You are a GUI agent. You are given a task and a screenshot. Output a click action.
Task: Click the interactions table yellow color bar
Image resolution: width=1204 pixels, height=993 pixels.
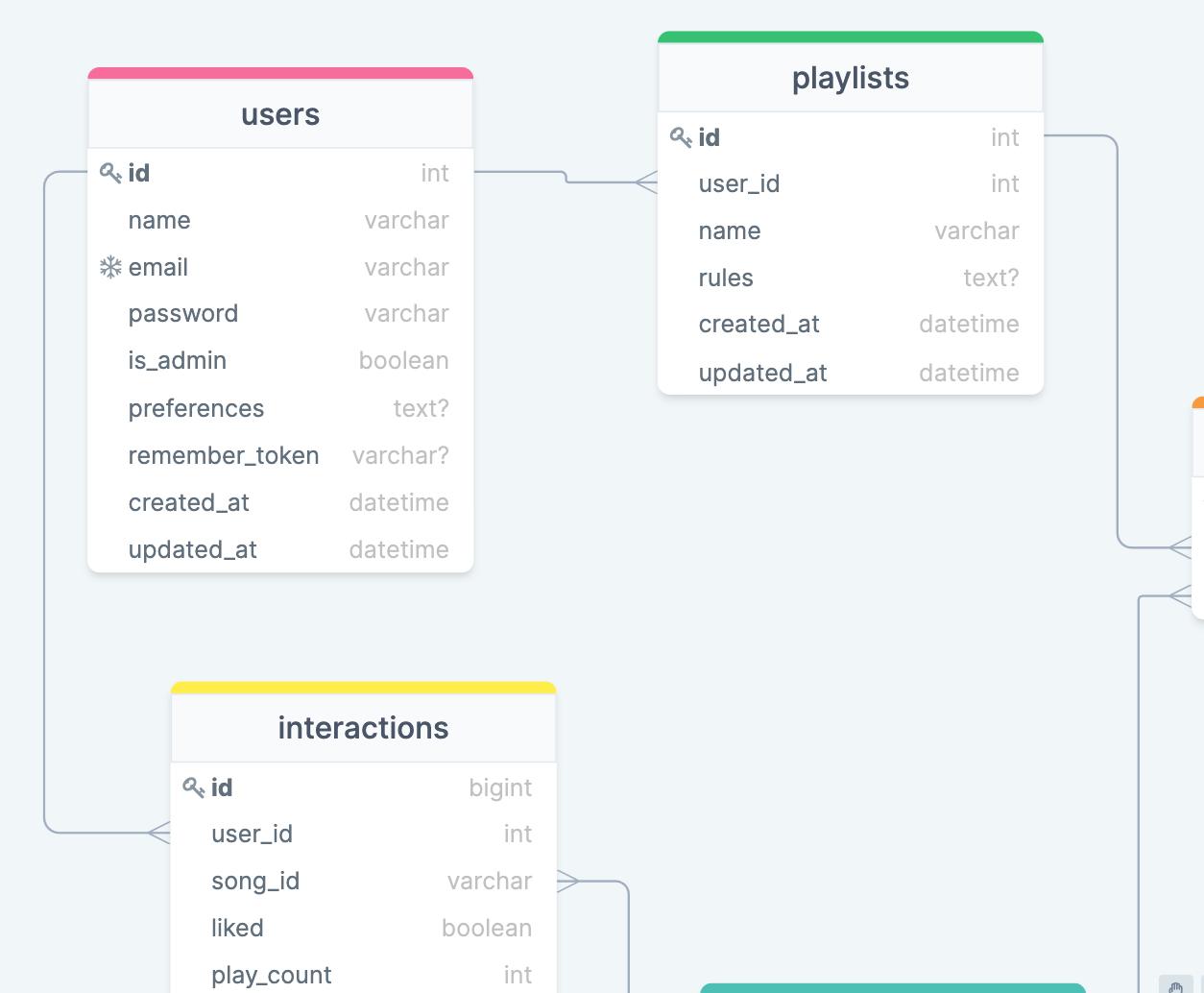click(363, 688)
